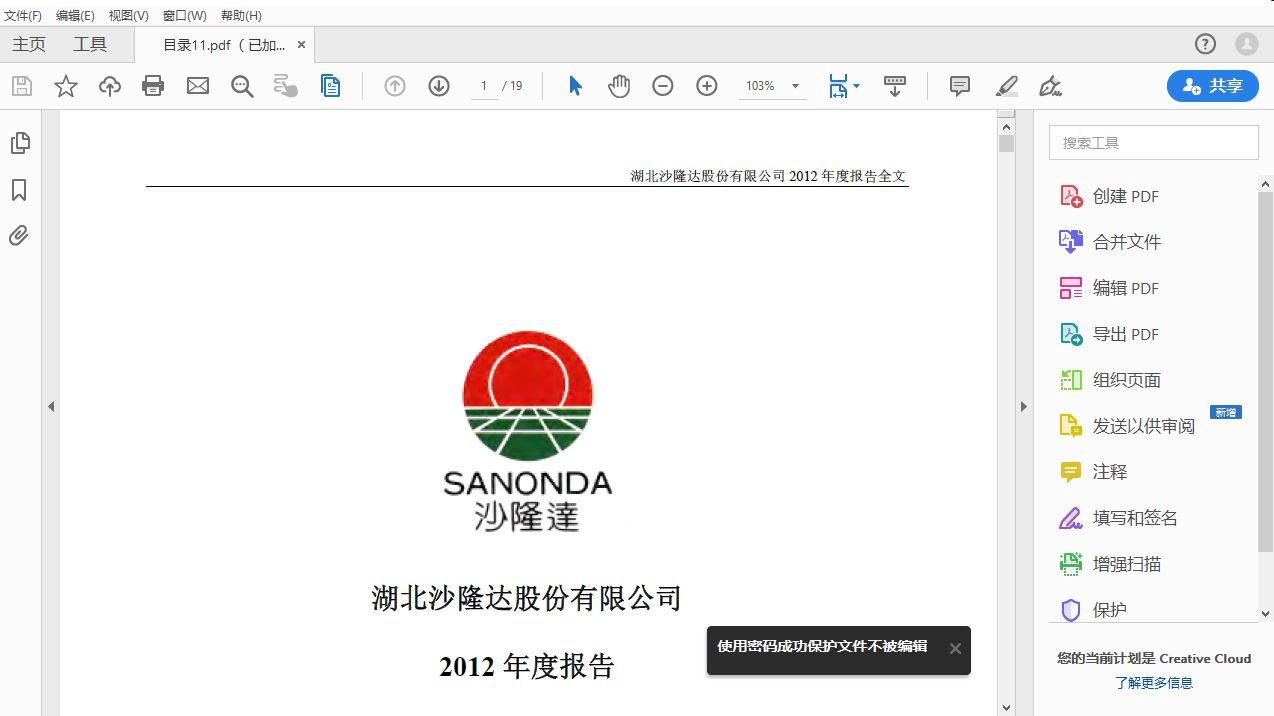Close the 目录11.pdf tab
1274x716 pixels.
tap(301, 45)
